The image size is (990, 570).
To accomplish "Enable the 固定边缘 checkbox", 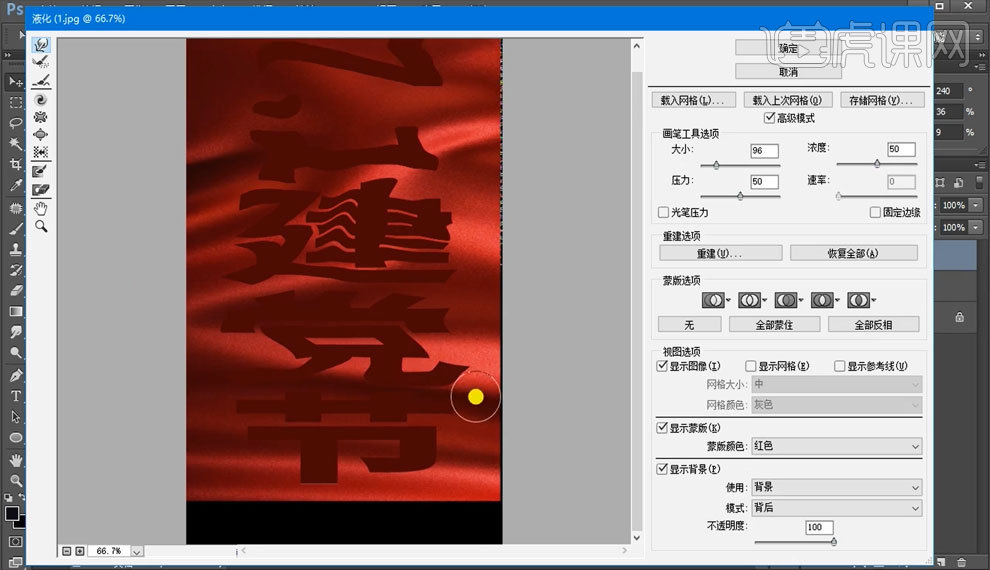I will (875, 212).
